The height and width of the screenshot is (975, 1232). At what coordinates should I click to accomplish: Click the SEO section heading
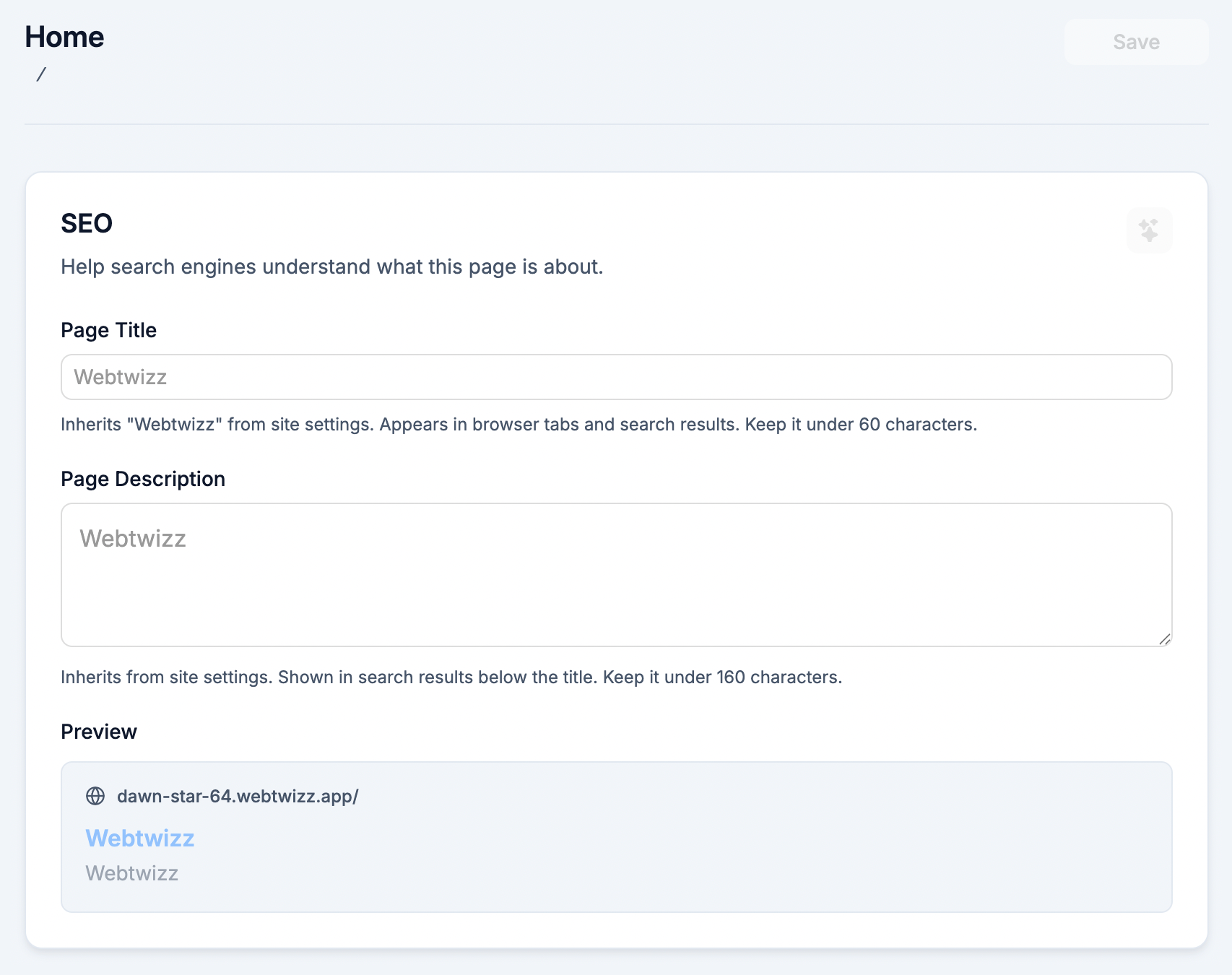[87, 224]
